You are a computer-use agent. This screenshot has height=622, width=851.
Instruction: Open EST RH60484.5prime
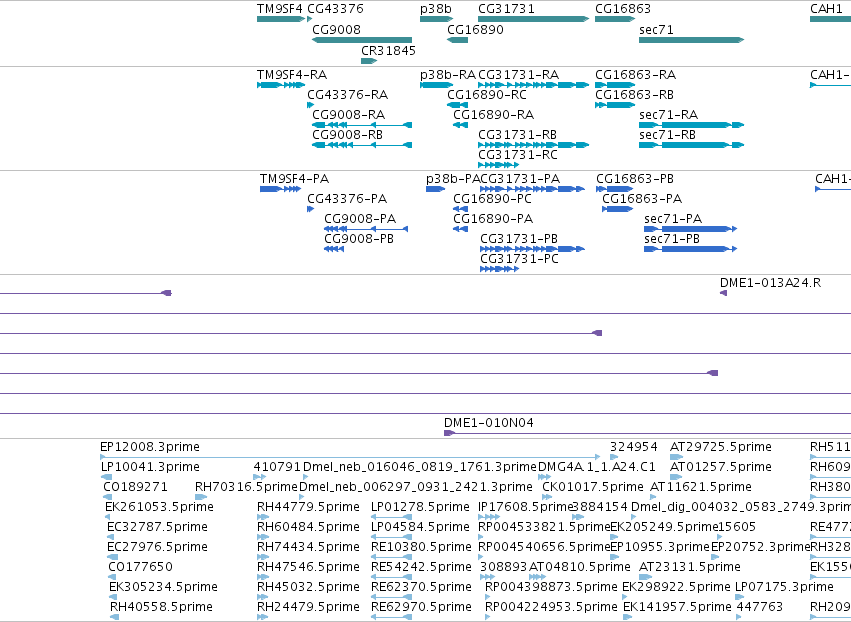point(263,537)
